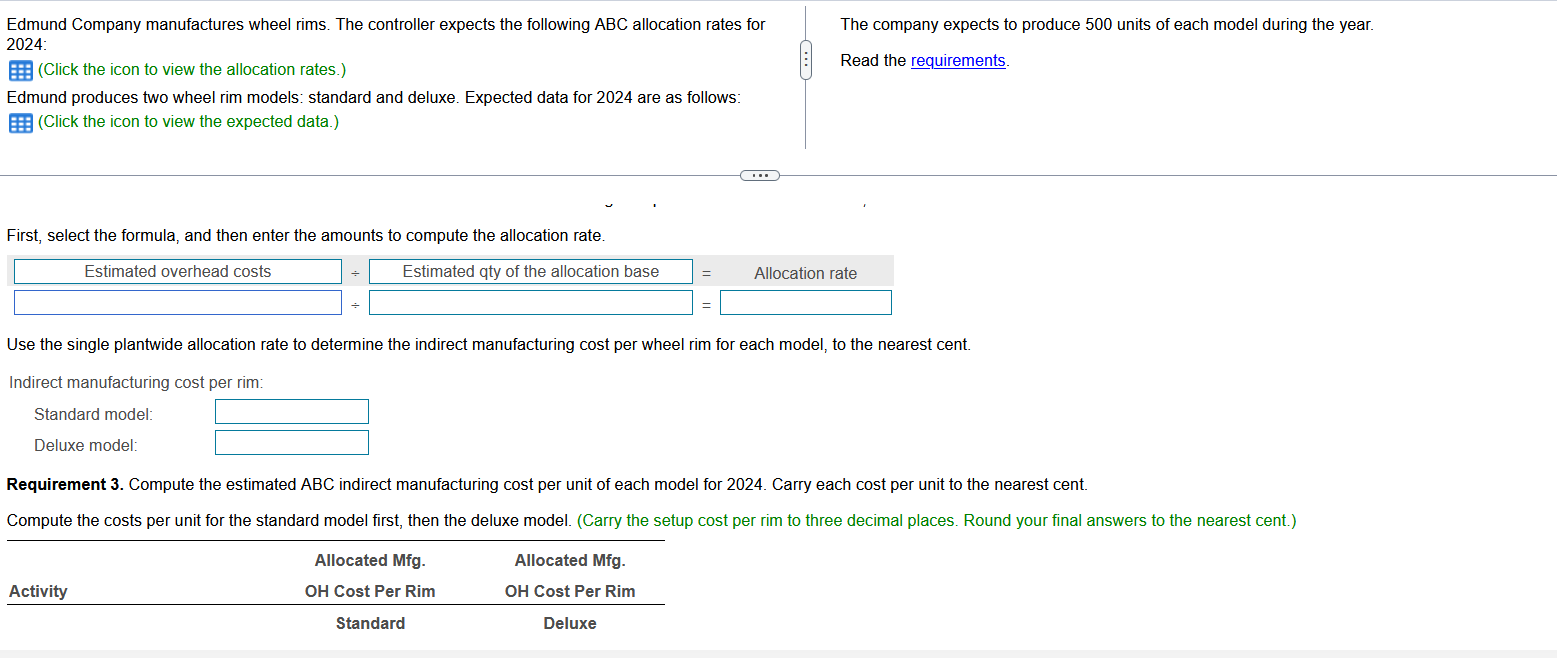The height and width of the screenshot is (658, 1557).
Task: Select the Allocation rate result field
Action: coord(805,302)
